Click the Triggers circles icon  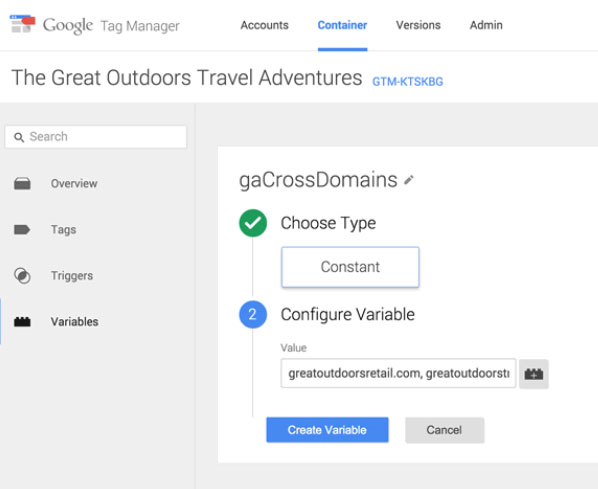[22, 276]
